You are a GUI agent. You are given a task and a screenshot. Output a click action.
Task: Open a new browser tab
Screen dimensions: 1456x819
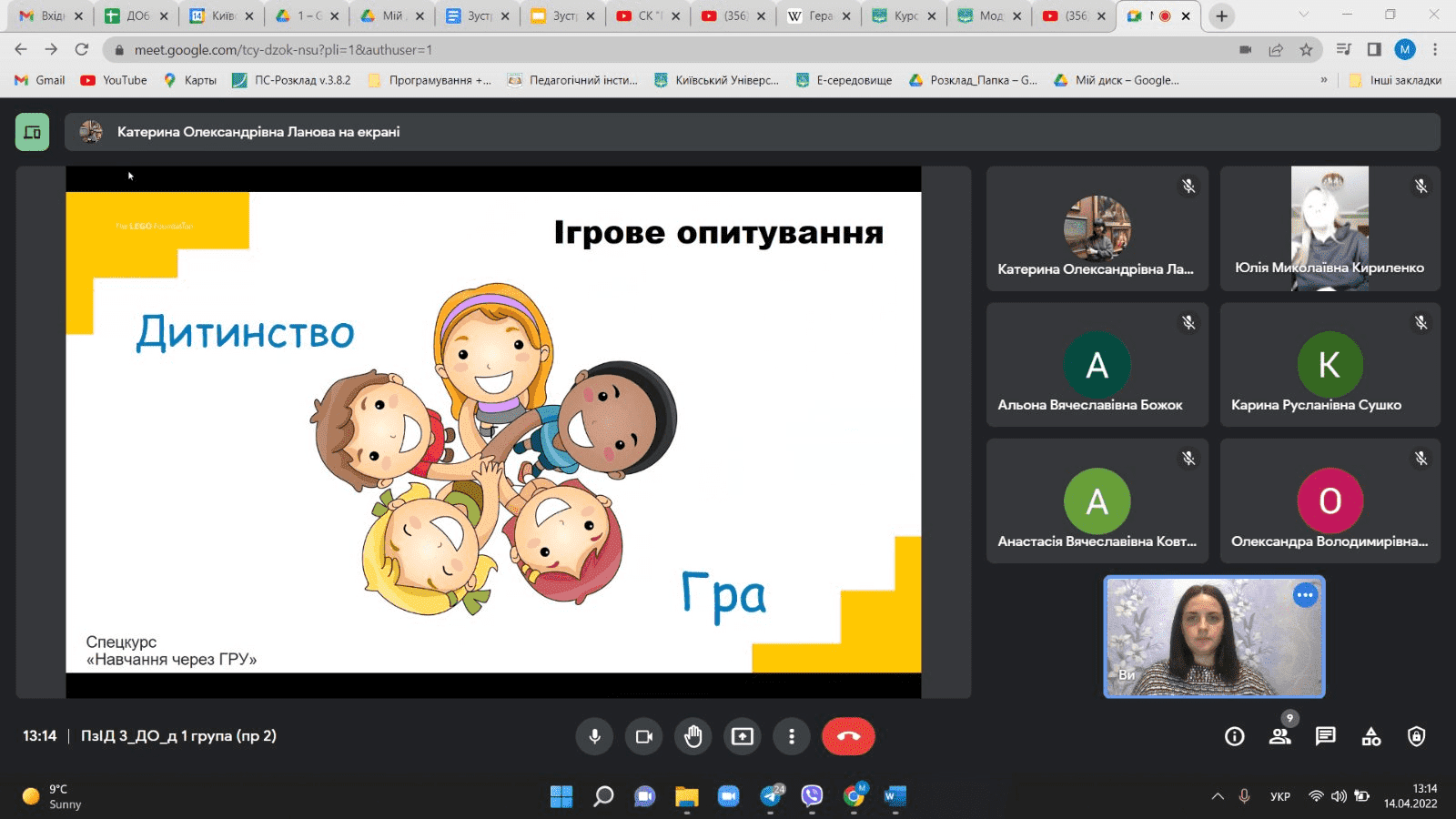[x=1221, y=15]
